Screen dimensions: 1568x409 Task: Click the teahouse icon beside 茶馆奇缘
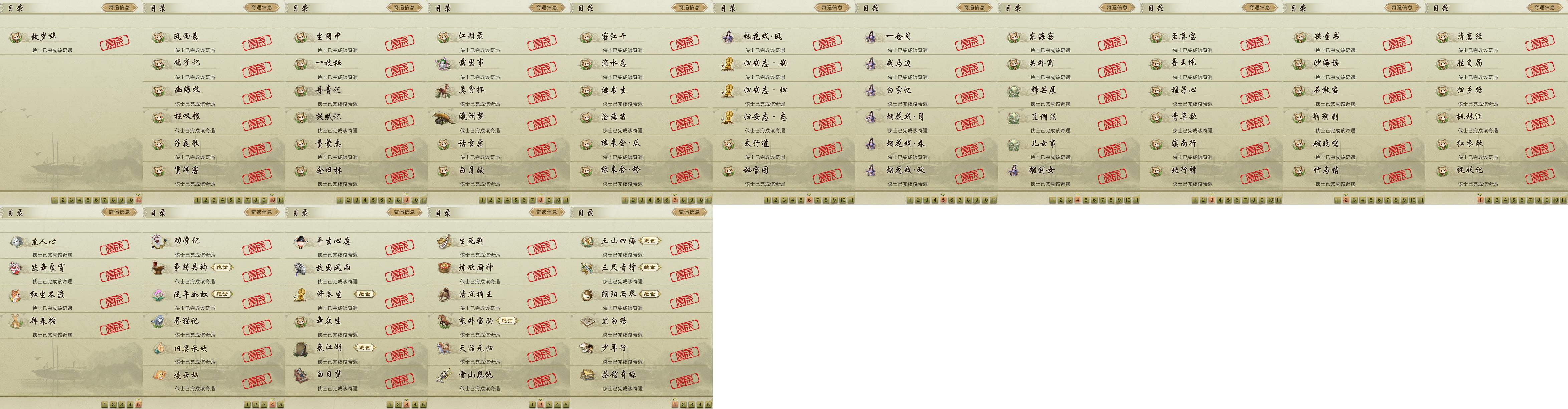tap(587, 375)
